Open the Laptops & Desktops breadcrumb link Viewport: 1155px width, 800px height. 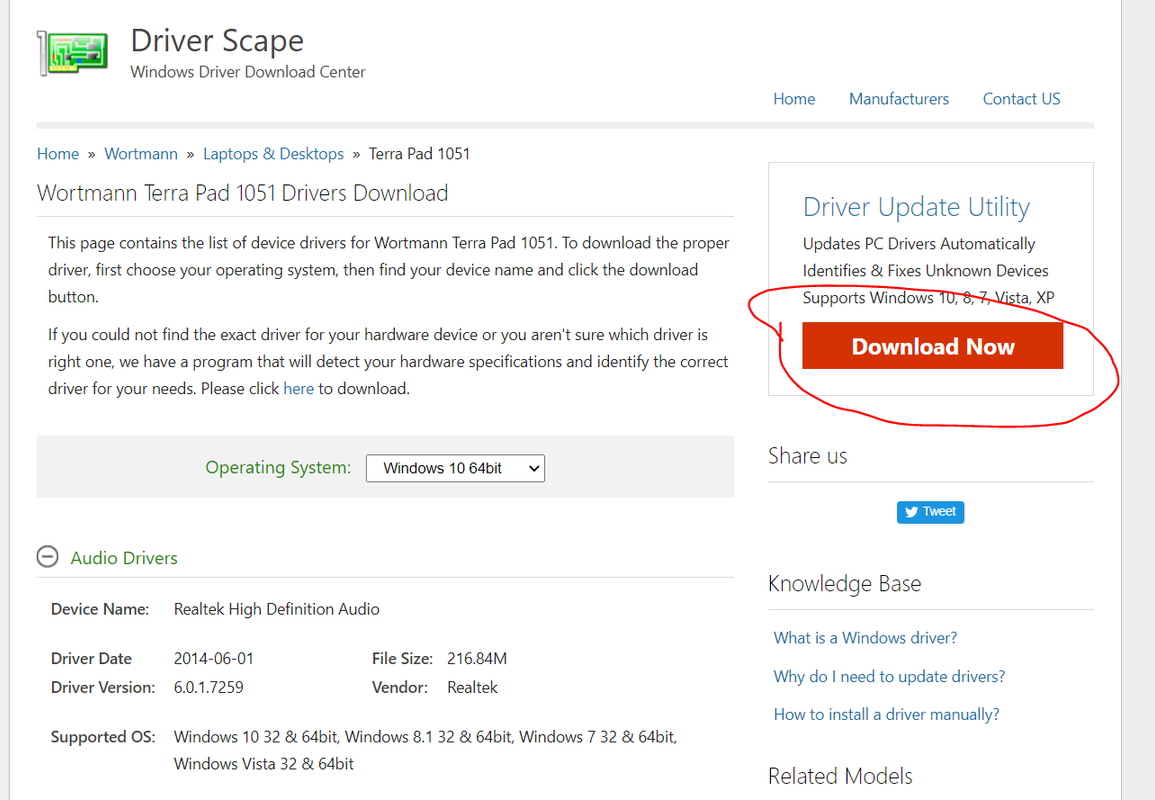273,153
